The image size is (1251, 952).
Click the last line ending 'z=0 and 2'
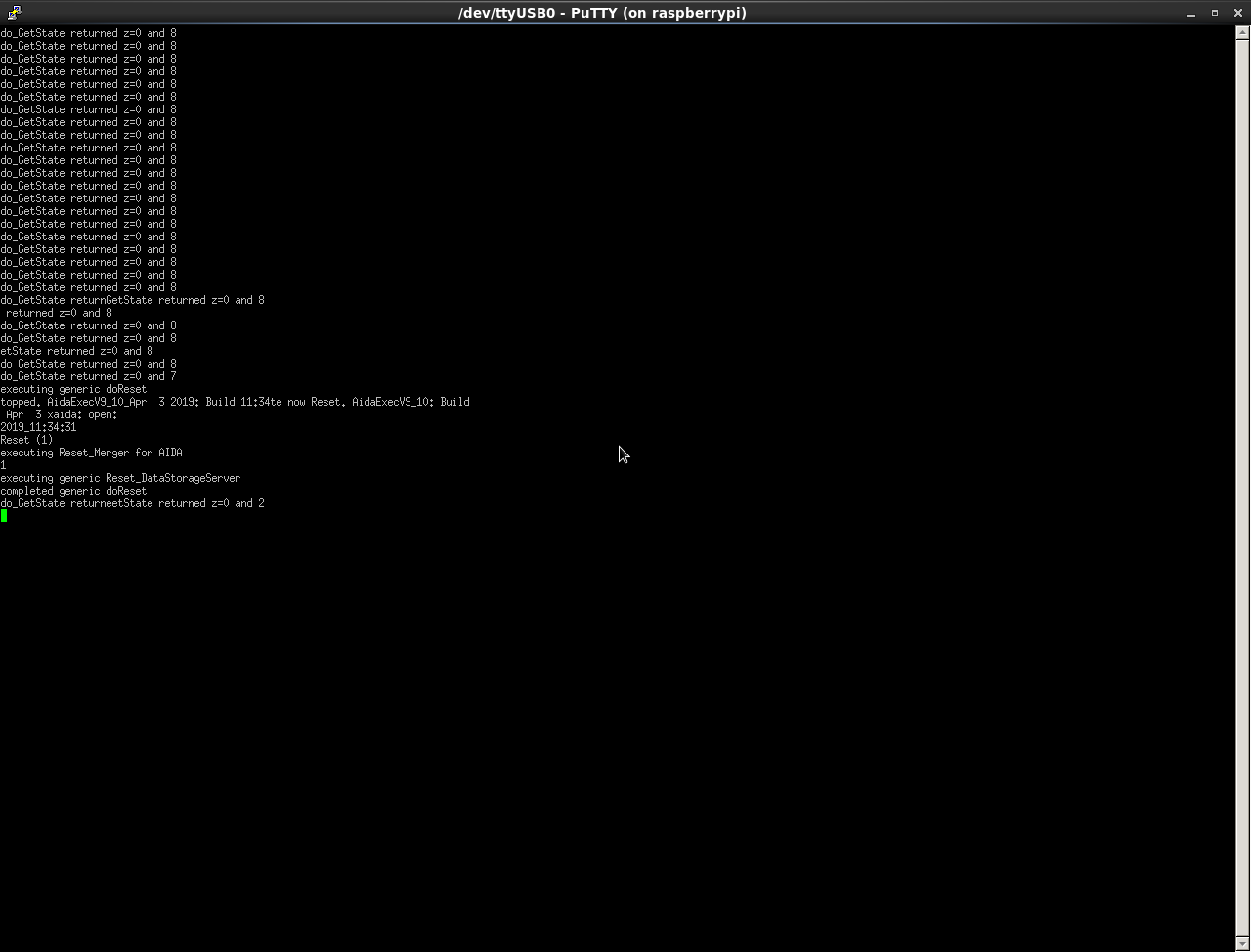coord(132,503)
